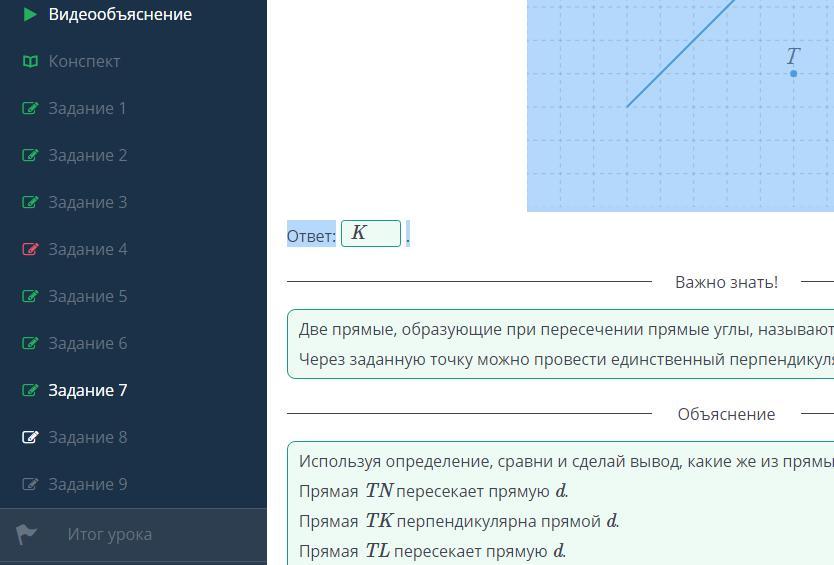Click the red edit icon beside Задание 4
Screen dimensions: 834x565
tap(30, 248)
